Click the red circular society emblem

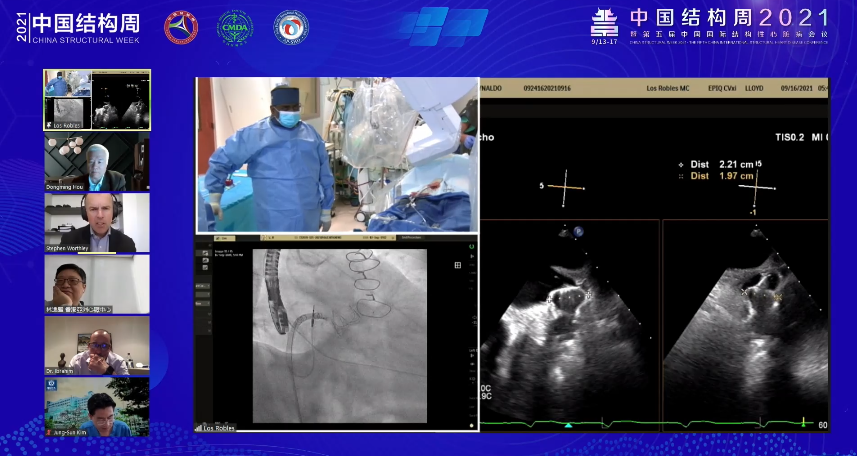click(181, 27)
